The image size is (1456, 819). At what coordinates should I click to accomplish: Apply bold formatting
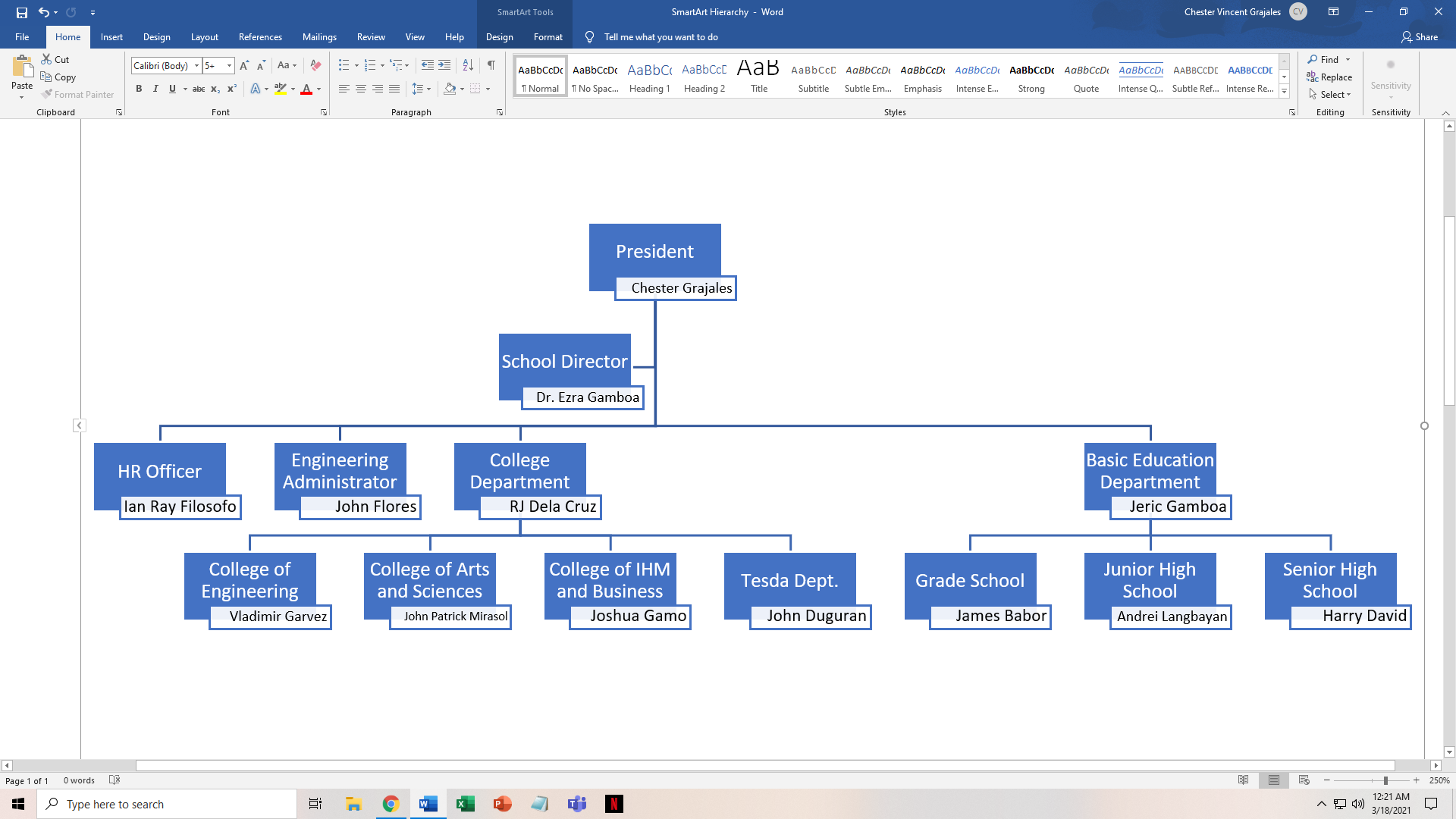pos(139,89)
